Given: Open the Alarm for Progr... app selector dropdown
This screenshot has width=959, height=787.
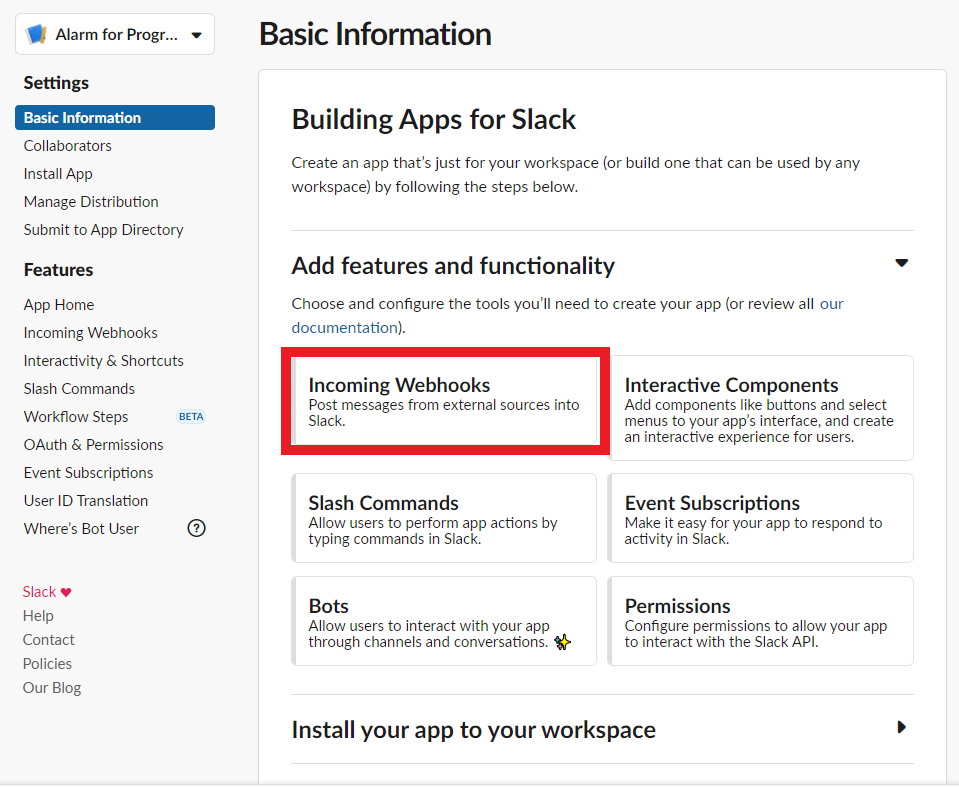Looking at the screenshot, I should point(115,34).
